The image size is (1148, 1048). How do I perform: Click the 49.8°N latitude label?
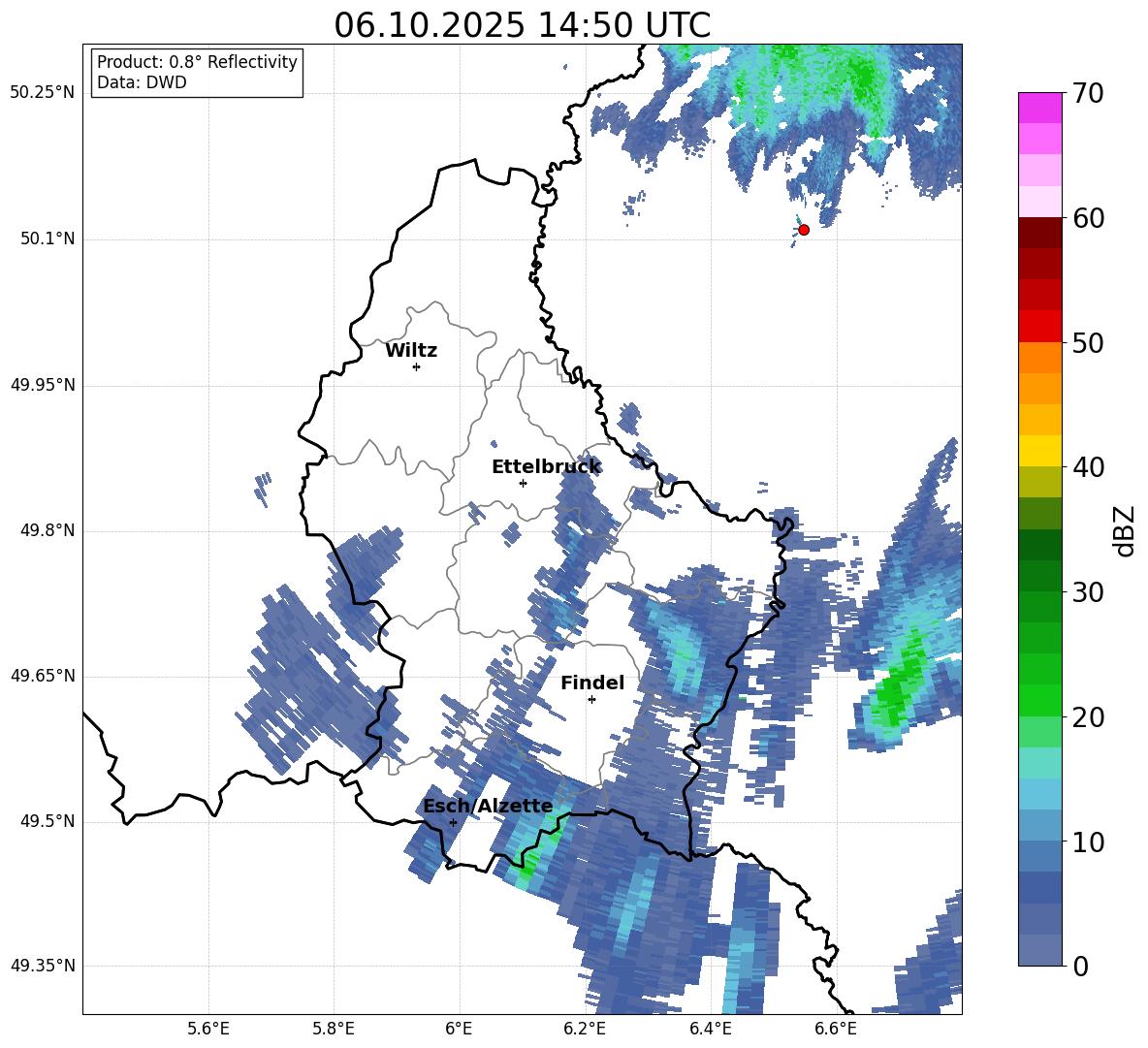(x=48, y=530)
